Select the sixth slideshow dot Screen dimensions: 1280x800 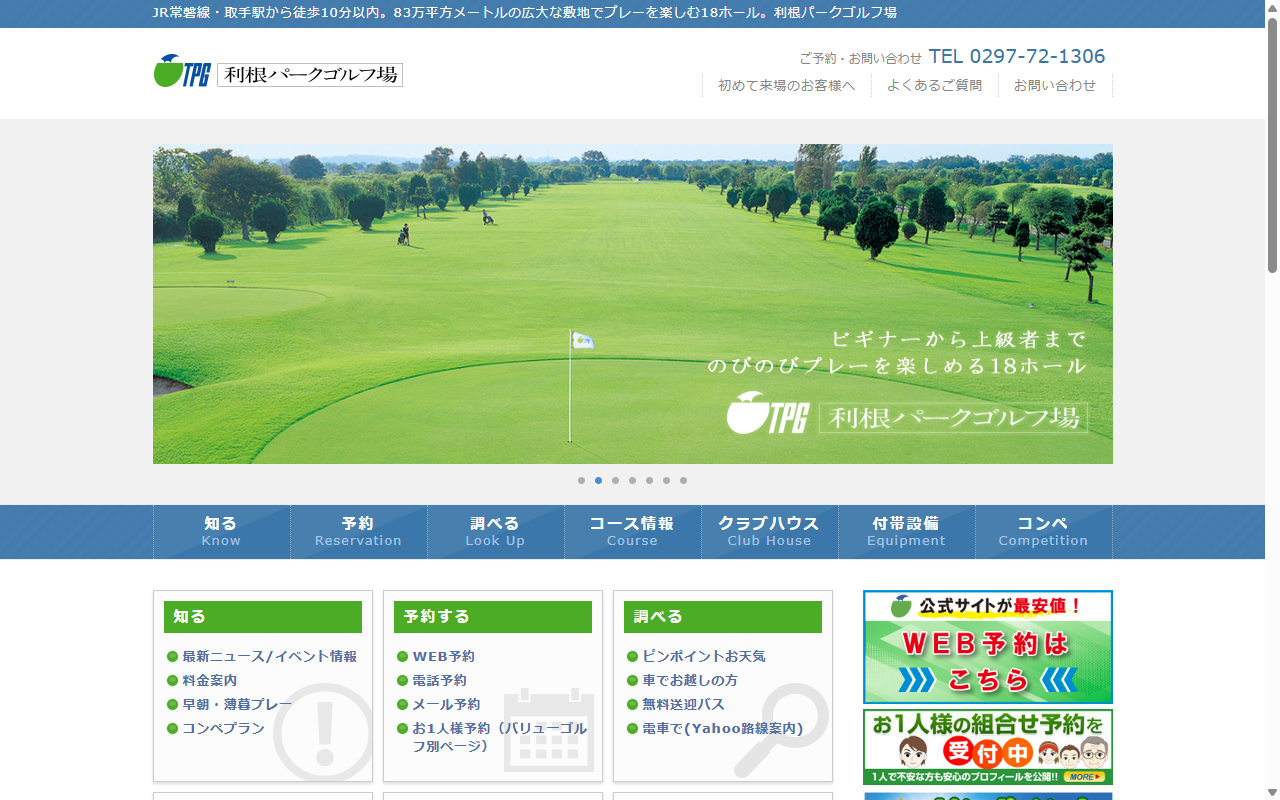666,480
